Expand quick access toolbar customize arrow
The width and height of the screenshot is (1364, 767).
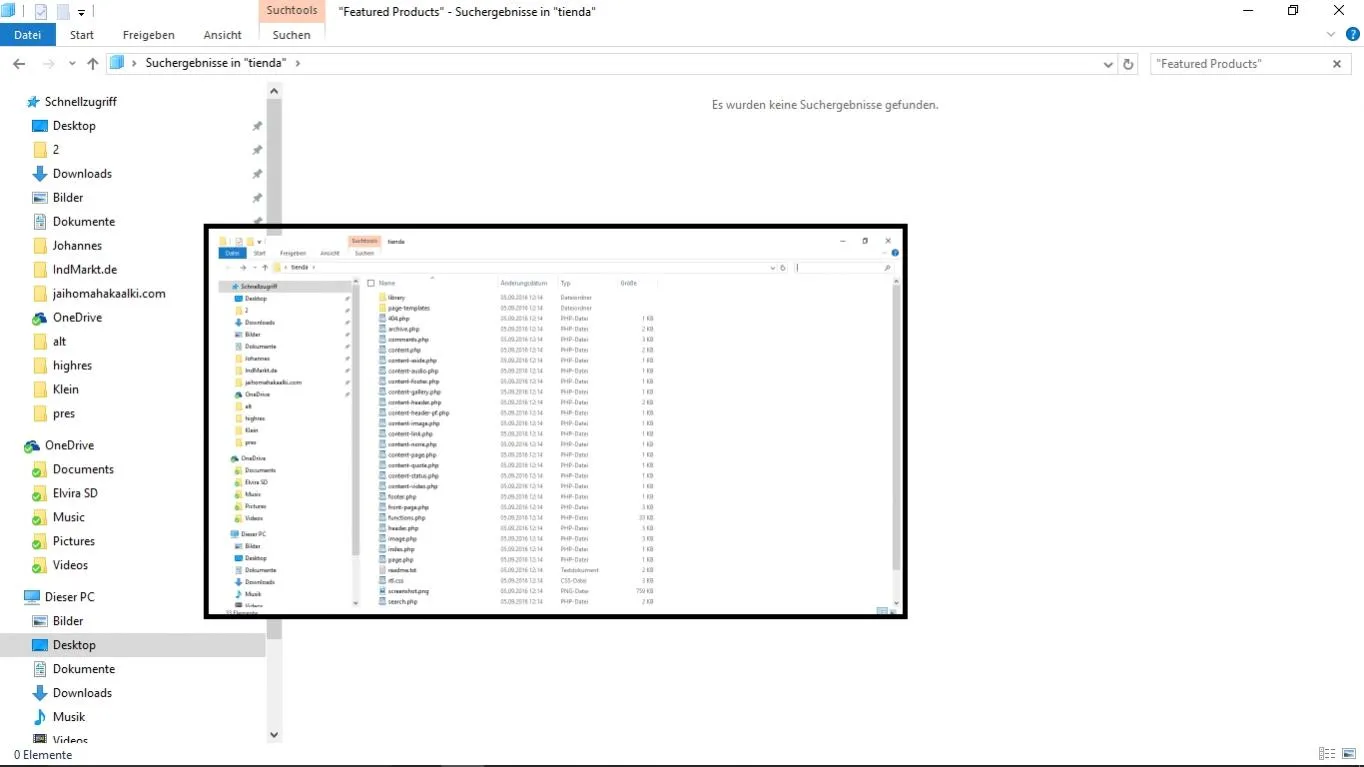tap(82, 13)
